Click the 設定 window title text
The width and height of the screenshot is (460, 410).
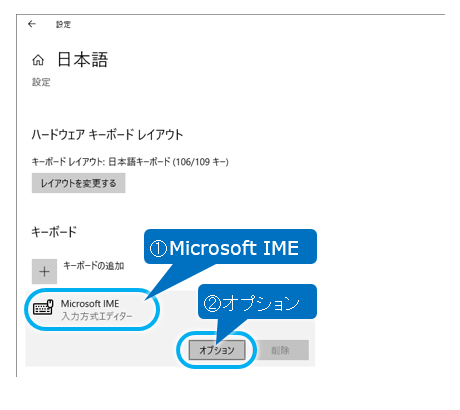click(x=63, y=24)
